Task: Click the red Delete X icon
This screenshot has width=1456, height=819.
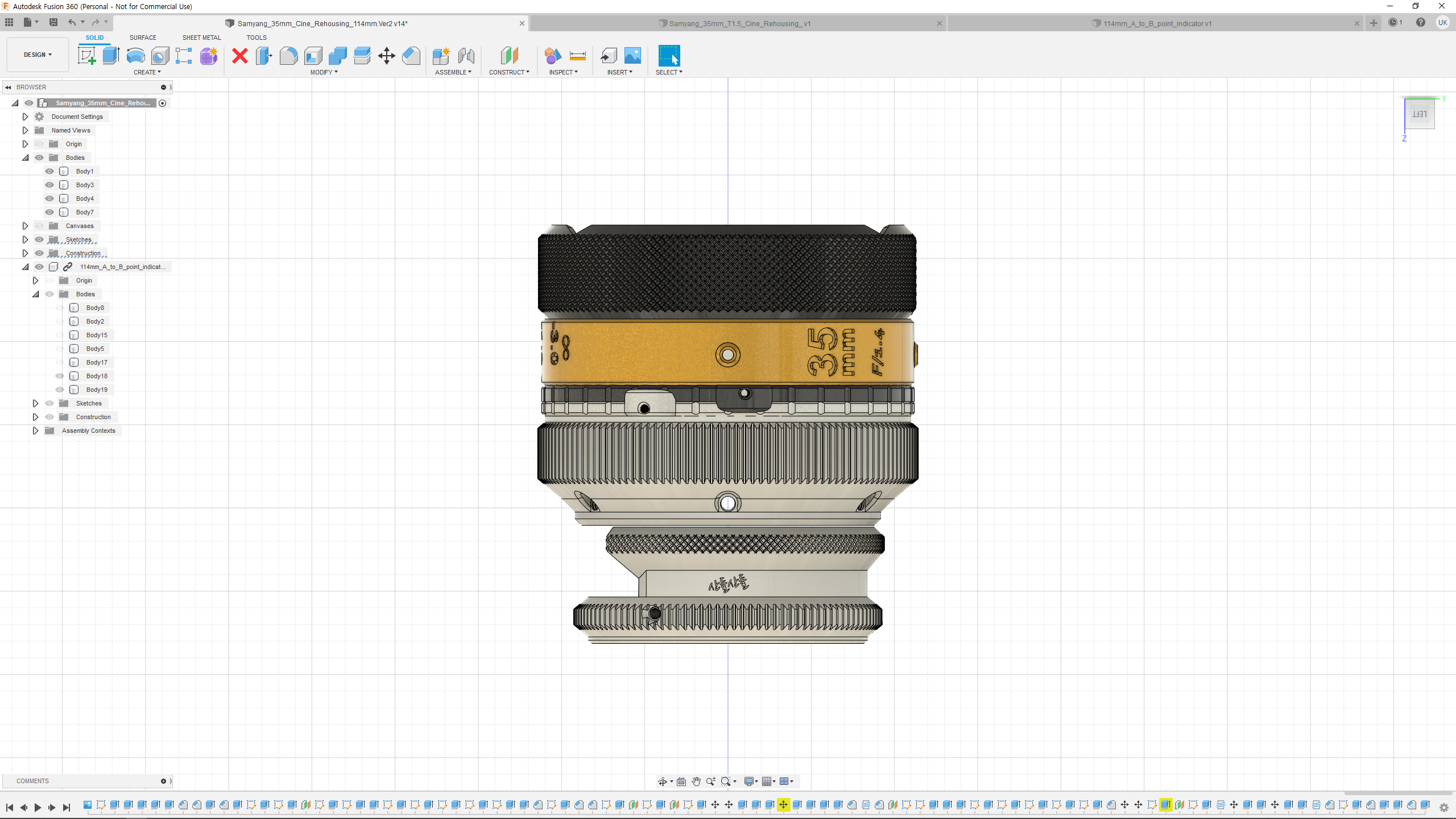Action: (240, 56)
